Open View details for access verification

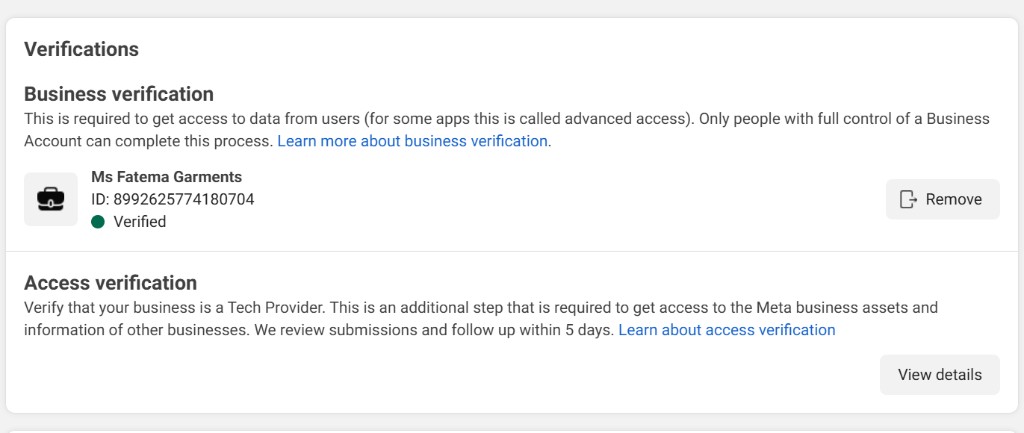940,375
